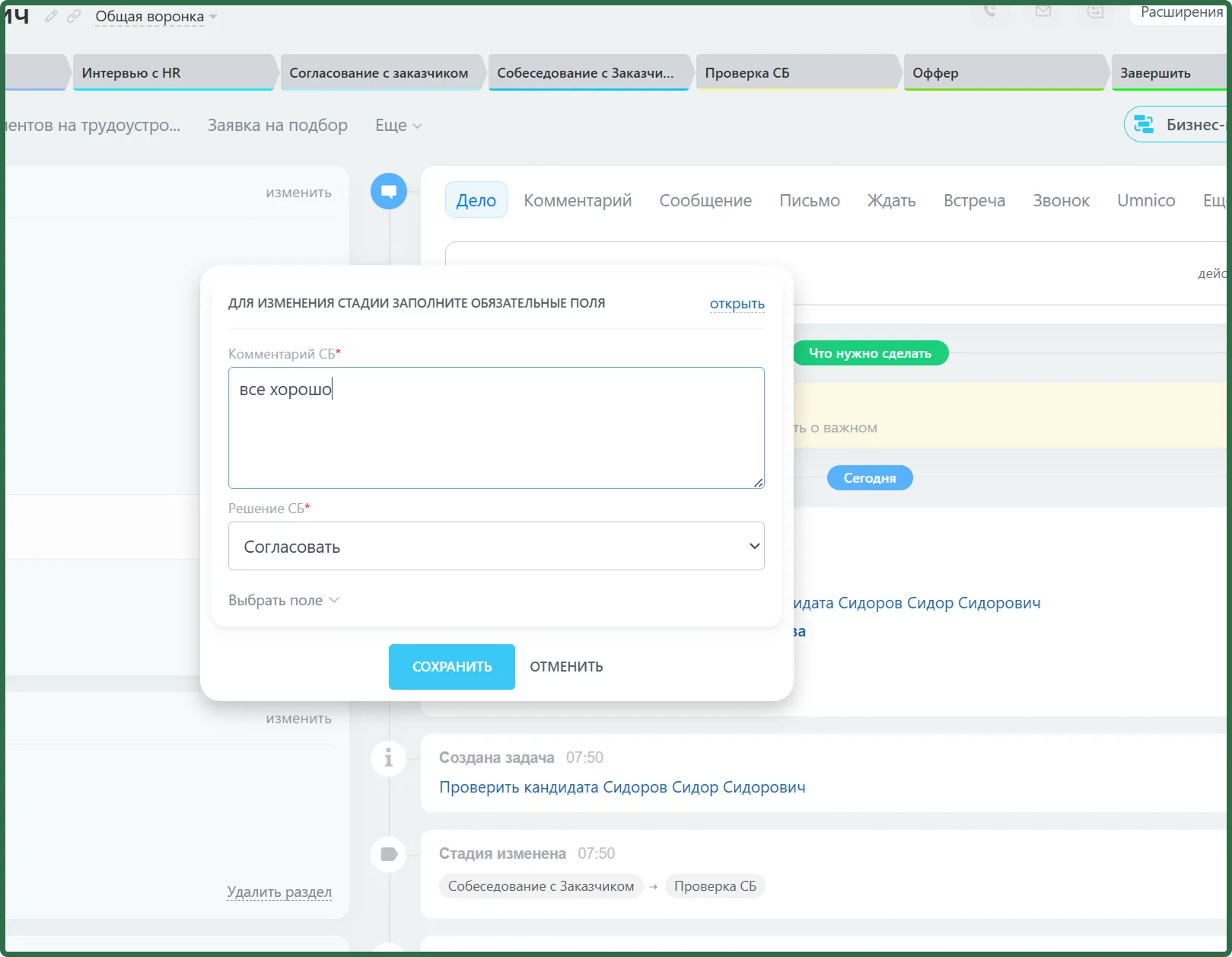Click the envelope icon in top bar
The height and width of the screenshot is (957, 1232).
1043,11
